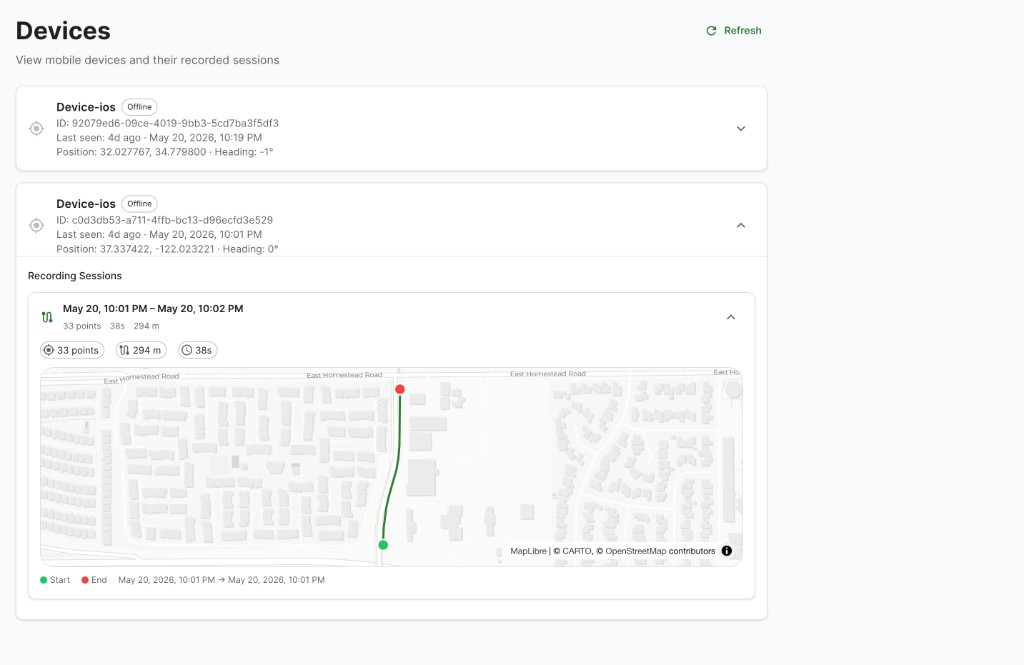Click Offline badge on second device
This screenshot has height=665, width=1024.
pos(139,204)
